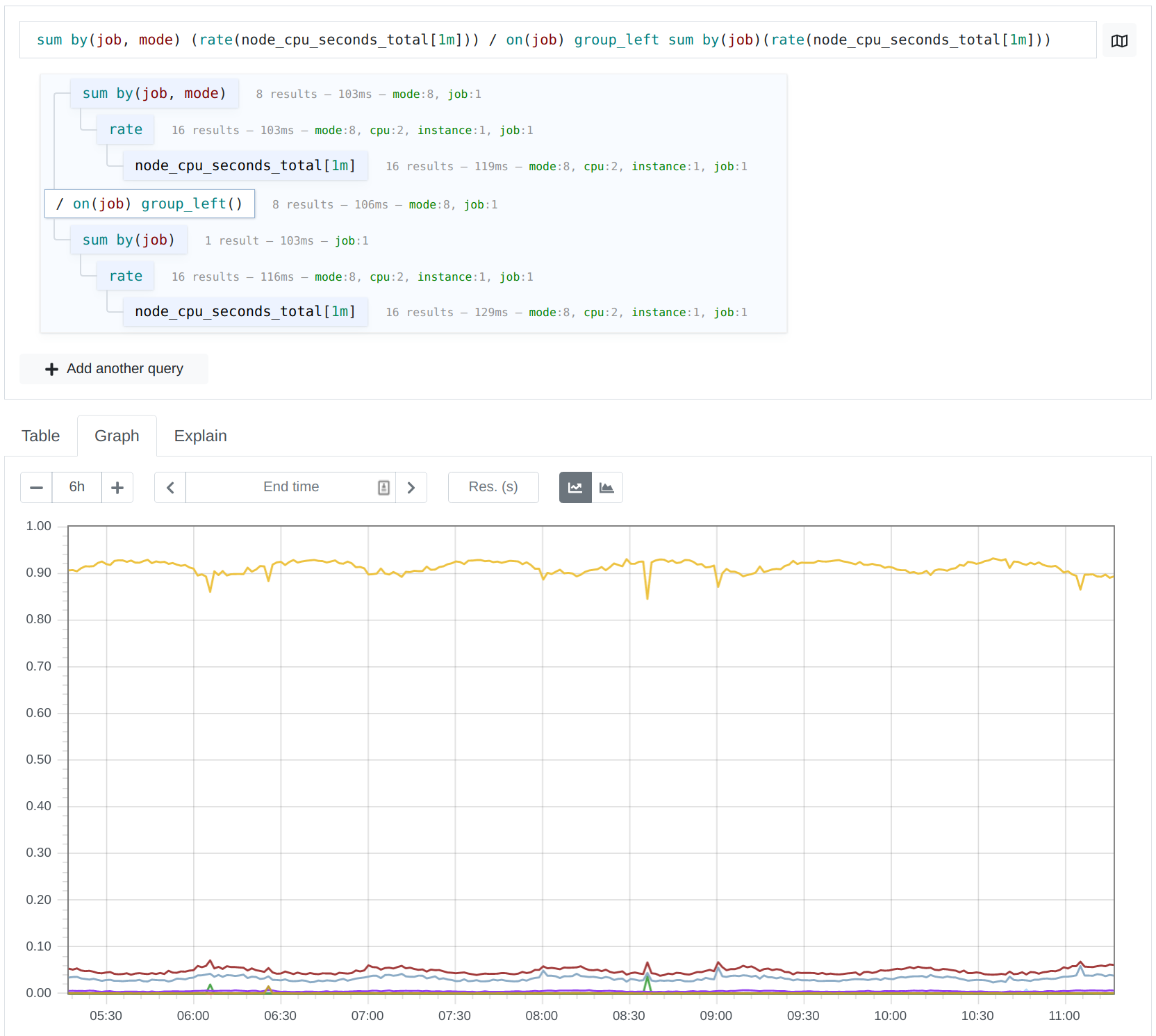Go to previous end time with left chevron
The width and height of the screenshot is (1156, 1036).
coord(170,488)
